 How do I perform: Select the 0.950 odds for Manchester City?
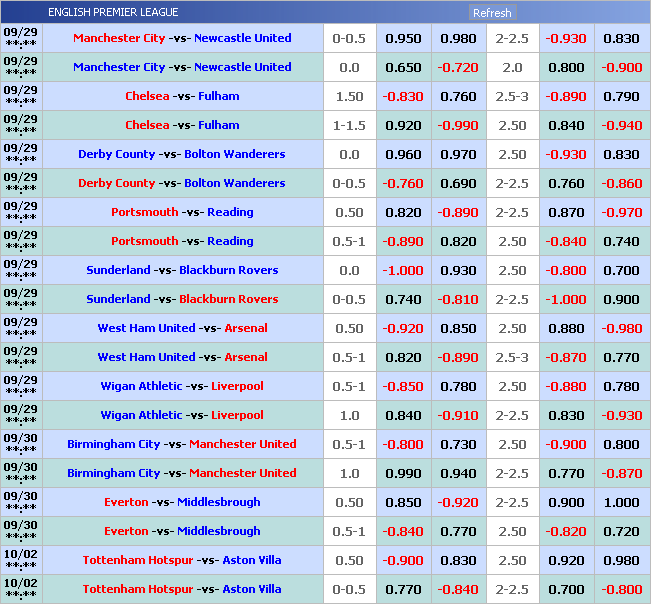coord(403,38)
